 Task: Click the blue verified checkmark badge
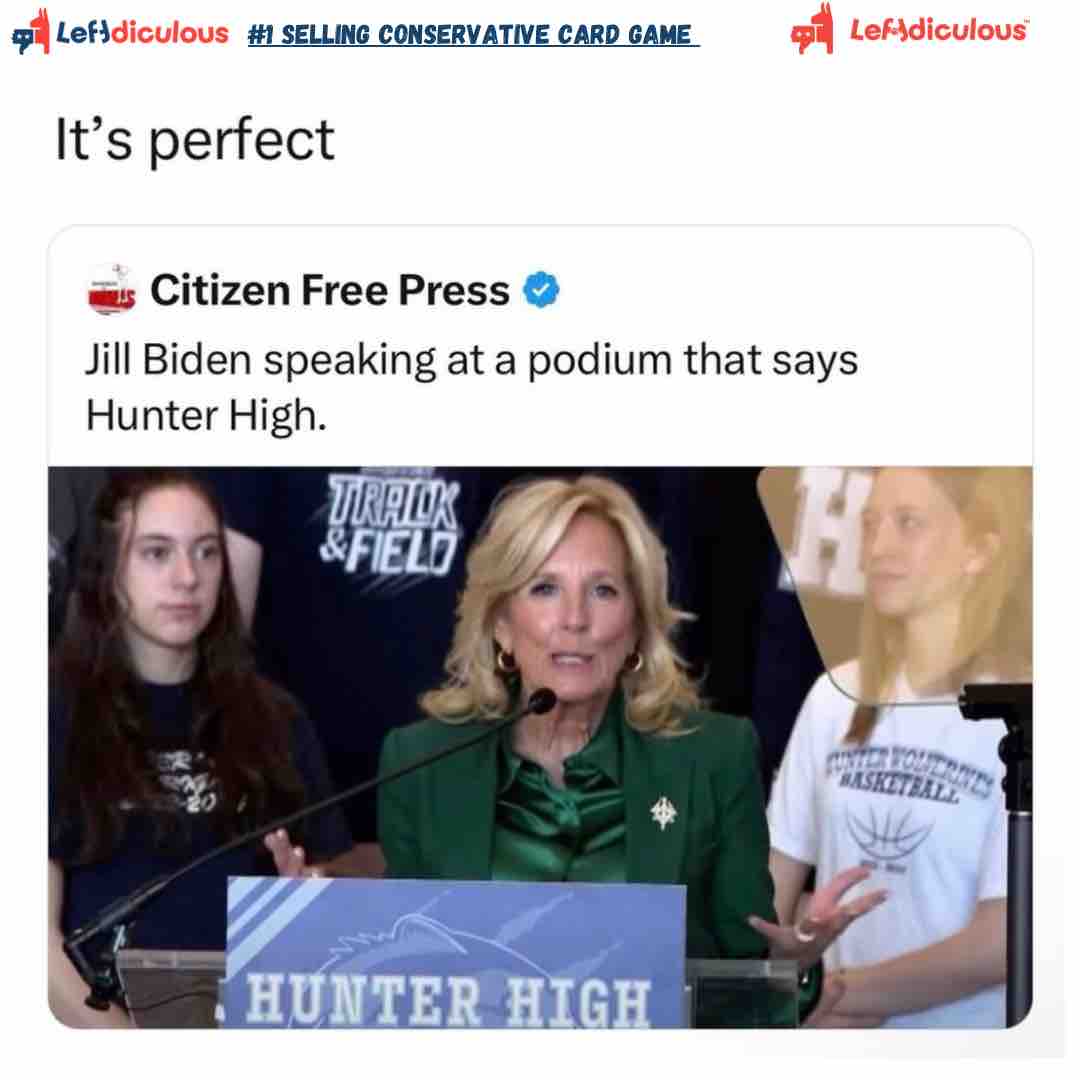click(x=541, y=290)
